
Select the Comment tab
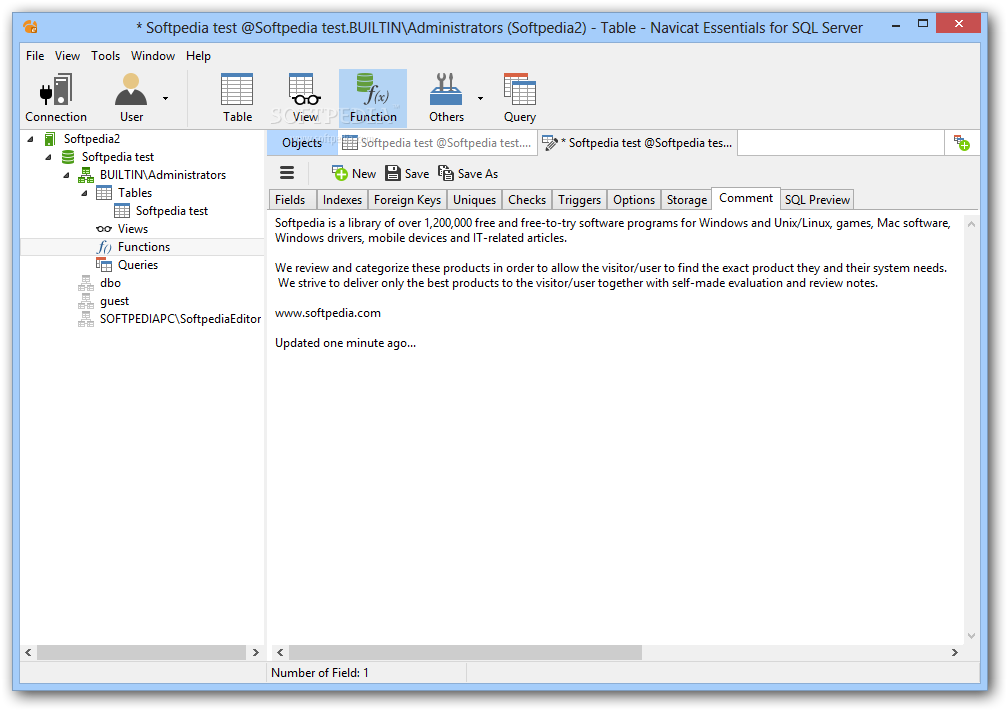click(x=746, y=199)
